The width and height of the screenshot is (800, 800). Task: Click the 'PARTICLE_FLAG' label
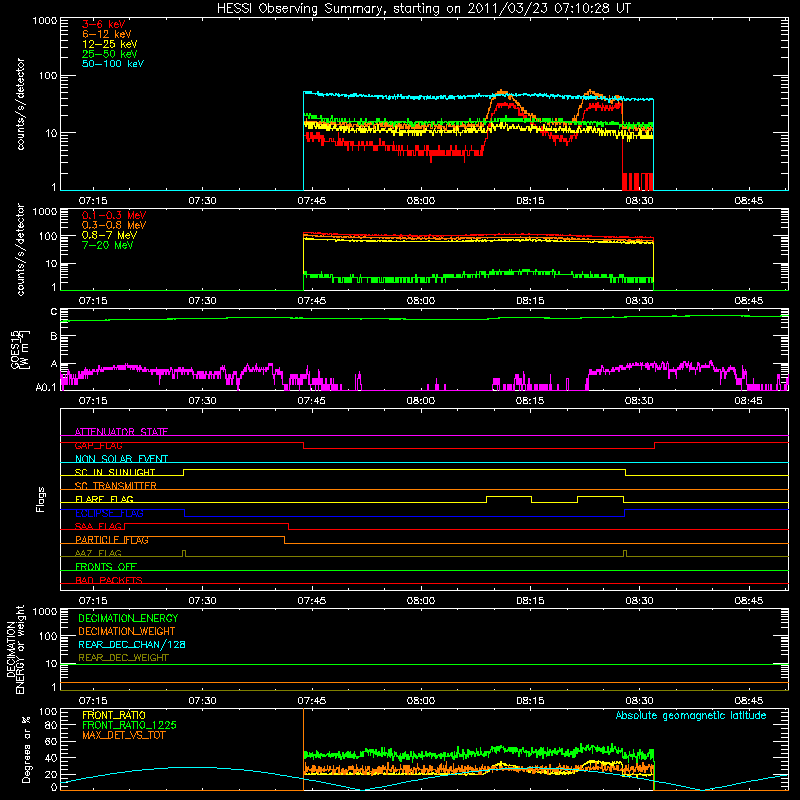[112, 540]
